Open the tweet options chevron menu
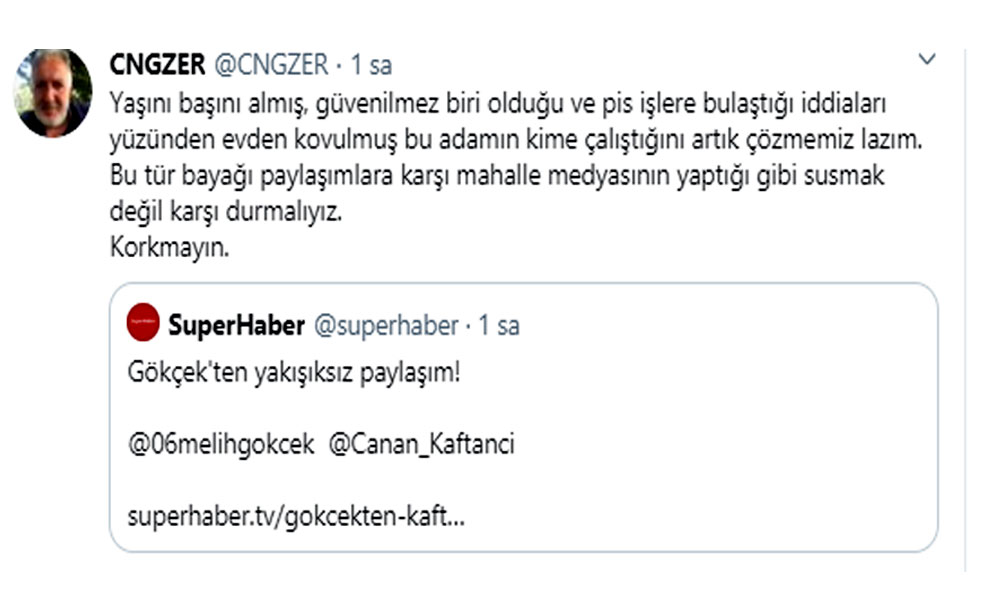 click(x=928, y=61)
